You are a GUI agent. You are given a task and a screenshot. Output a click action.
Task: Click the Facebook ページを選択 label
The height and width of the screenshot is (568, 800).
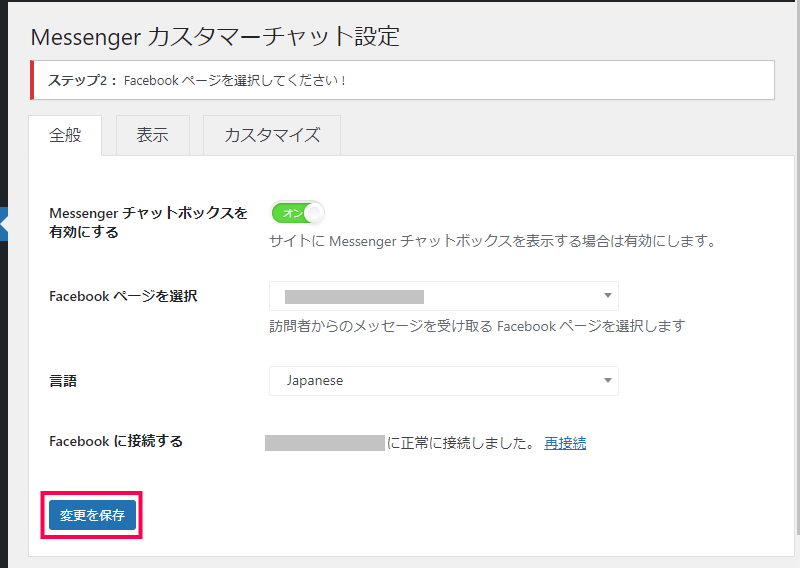pos(123,296)
